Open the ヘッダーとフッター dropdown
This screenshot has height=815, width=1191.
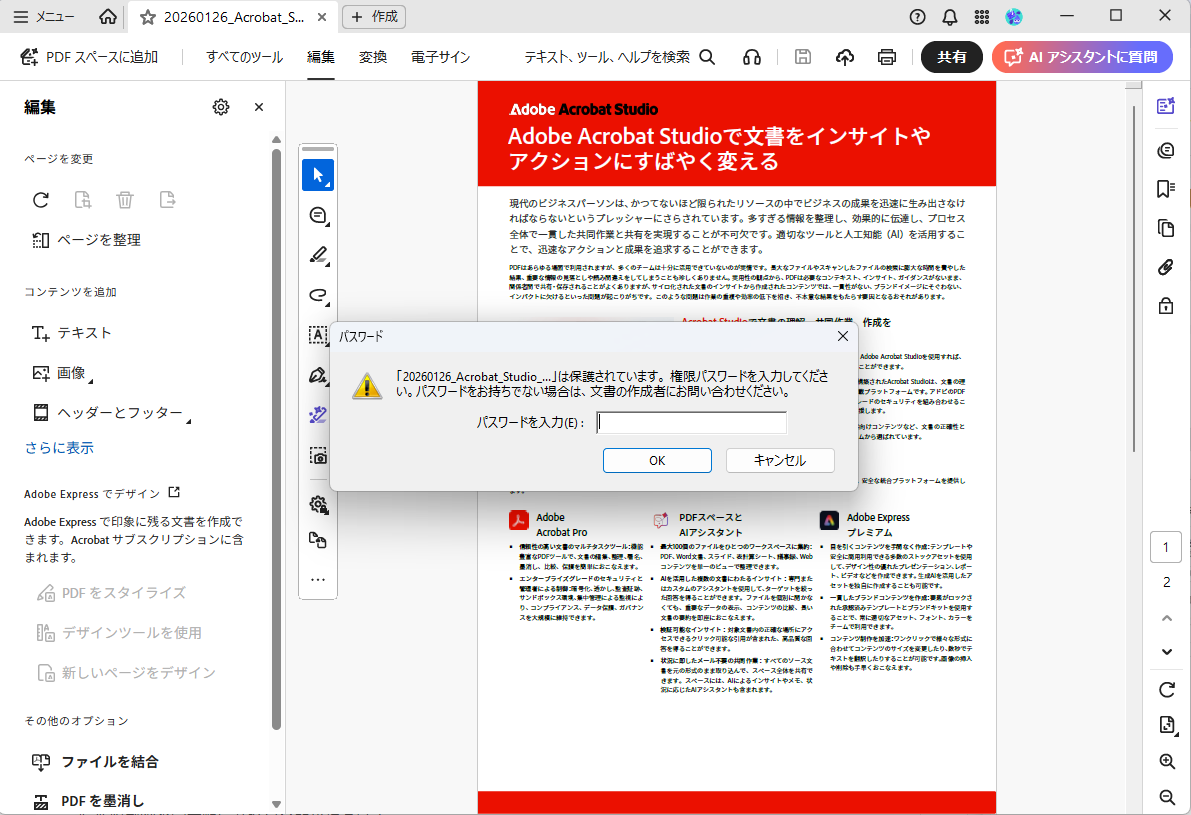pyautogui.click(x=111, y=412)
